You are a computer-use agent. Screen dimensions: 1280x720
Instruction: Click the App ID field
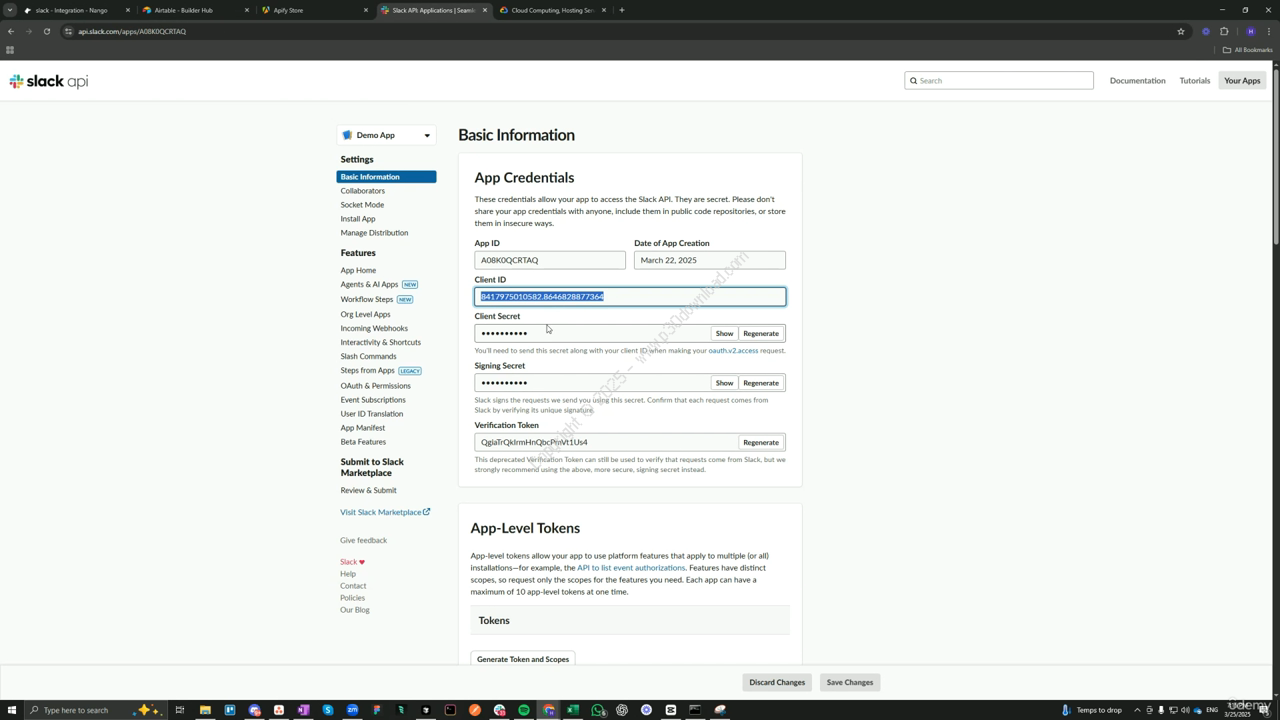pyautogui.click(x=550, y=260)
